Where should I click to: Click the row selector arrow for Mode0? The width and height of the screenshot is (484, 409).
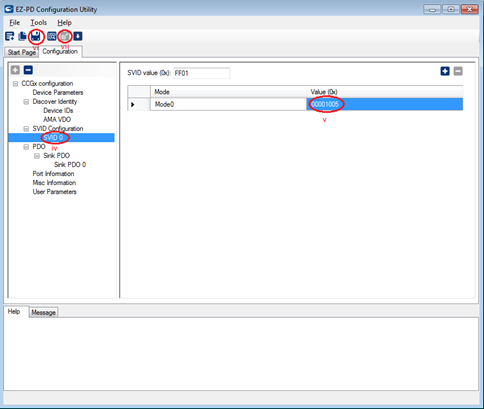(x=139, y=104)
